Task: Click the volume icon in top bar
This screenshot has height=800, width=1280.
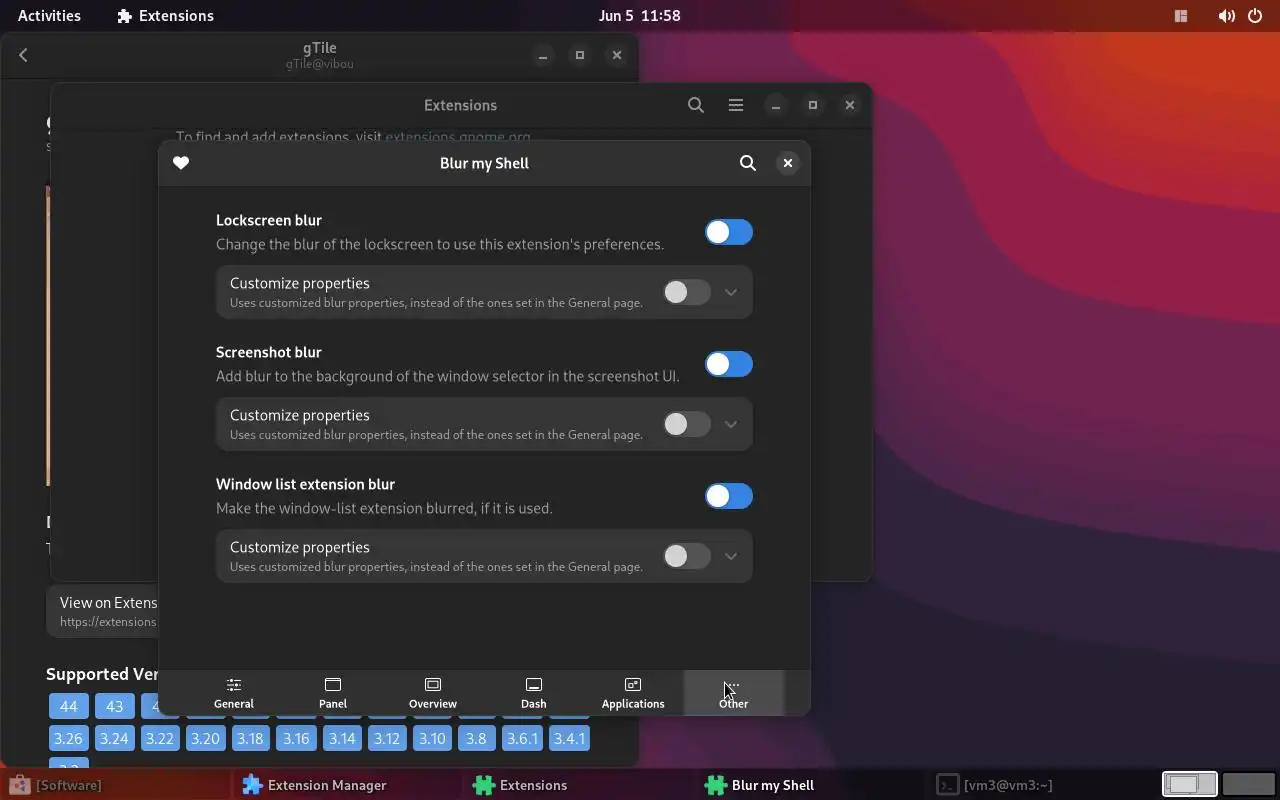Action: pyautogui.click(x=1226, y=16)
